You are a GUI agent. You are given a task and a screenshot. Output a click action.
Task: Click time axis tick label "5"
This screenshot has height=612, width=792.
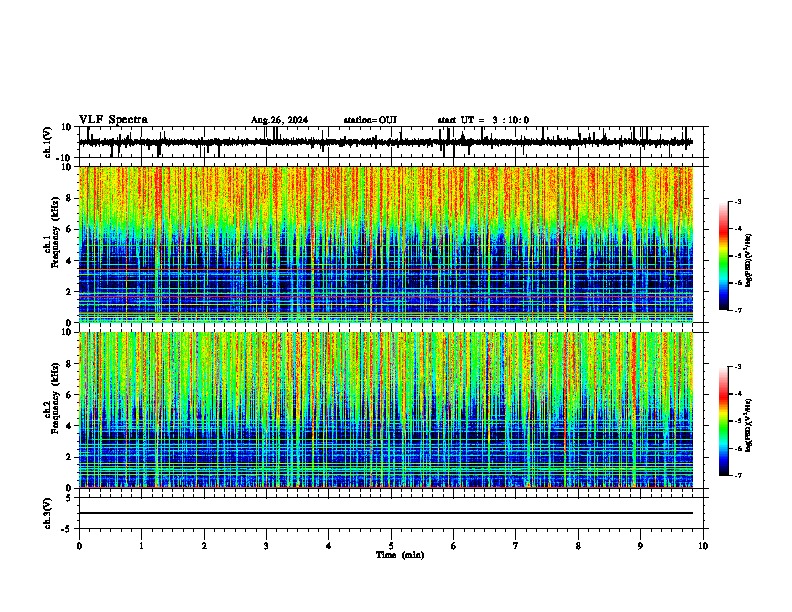[391, 546]
